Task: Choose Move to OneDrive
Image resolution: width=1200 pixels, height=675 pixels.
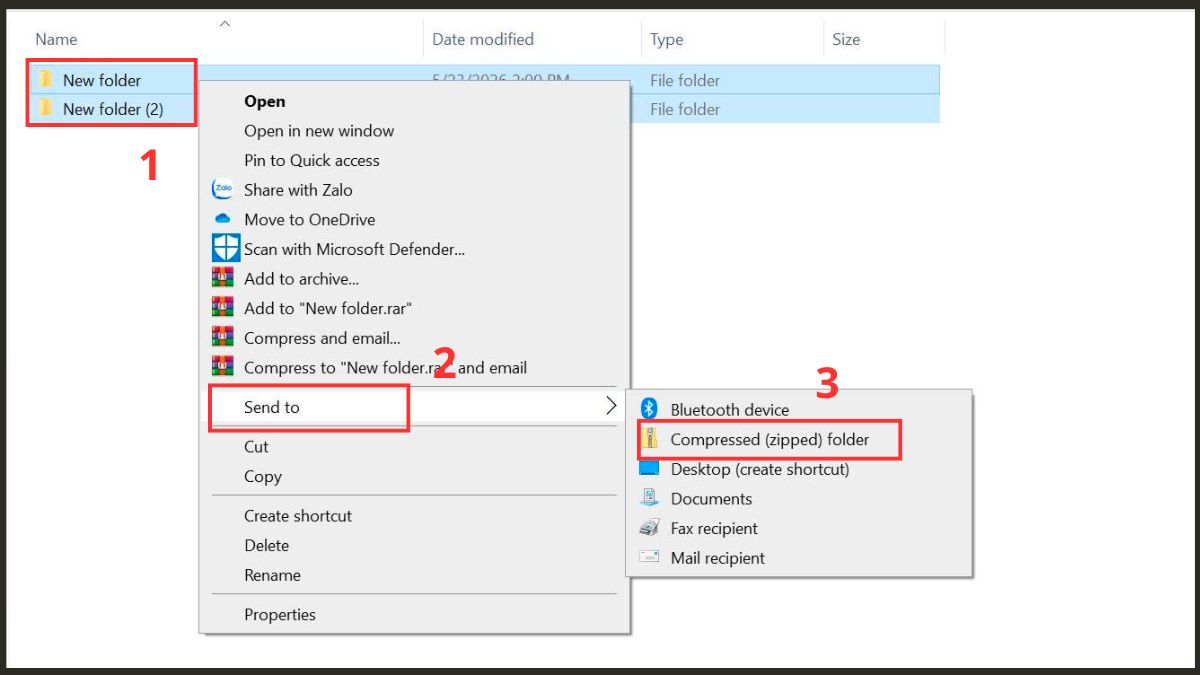Action: (310, 220)
